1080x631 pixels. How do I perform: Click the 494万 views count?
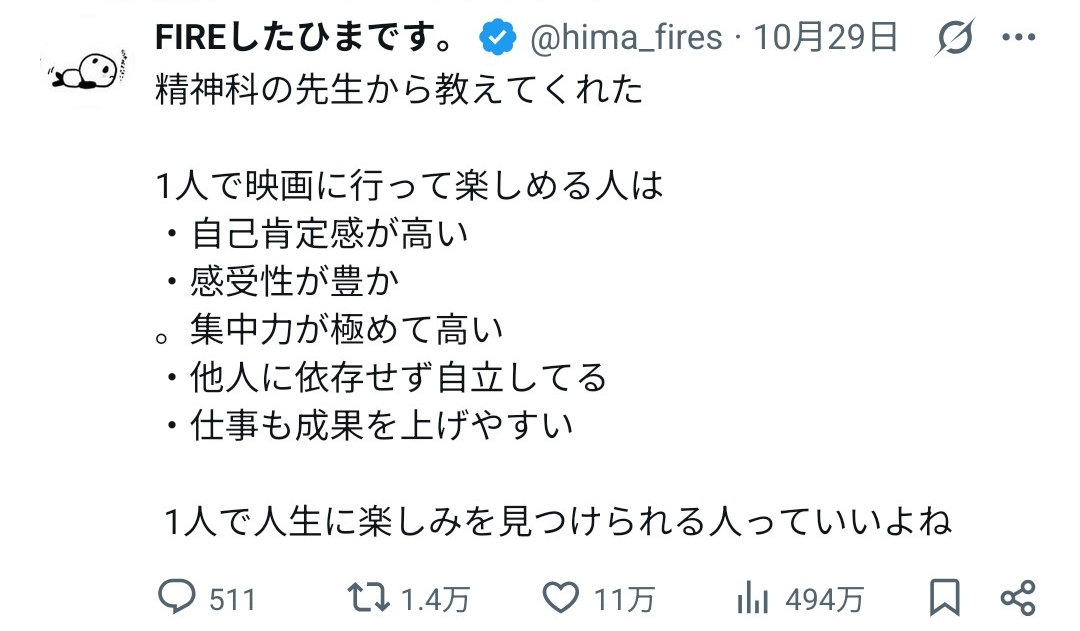coord(824,599)
